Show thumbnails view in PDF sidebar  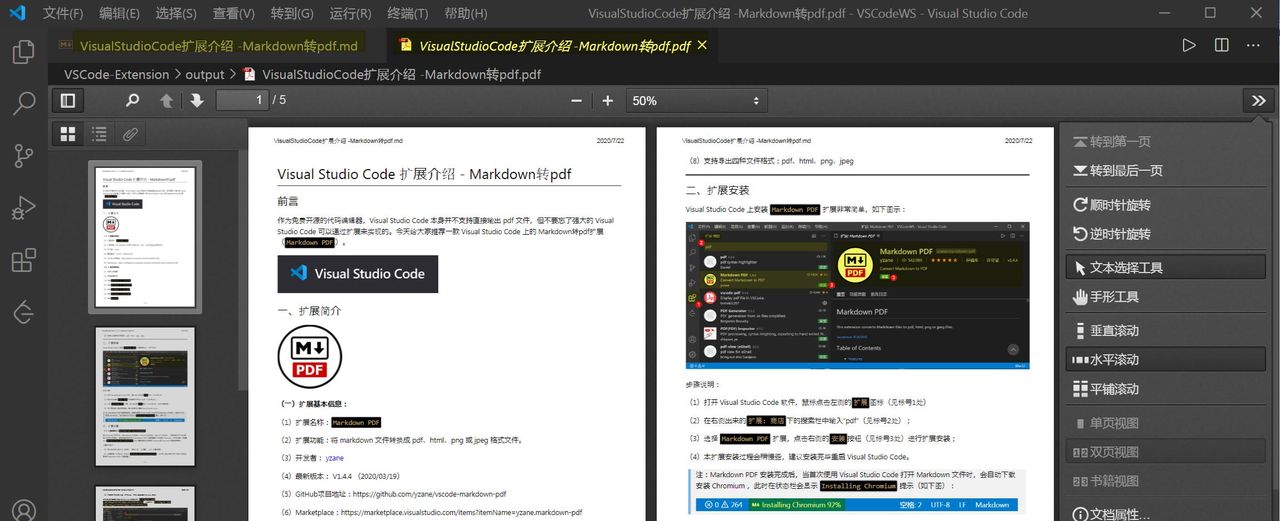(68, 133)
